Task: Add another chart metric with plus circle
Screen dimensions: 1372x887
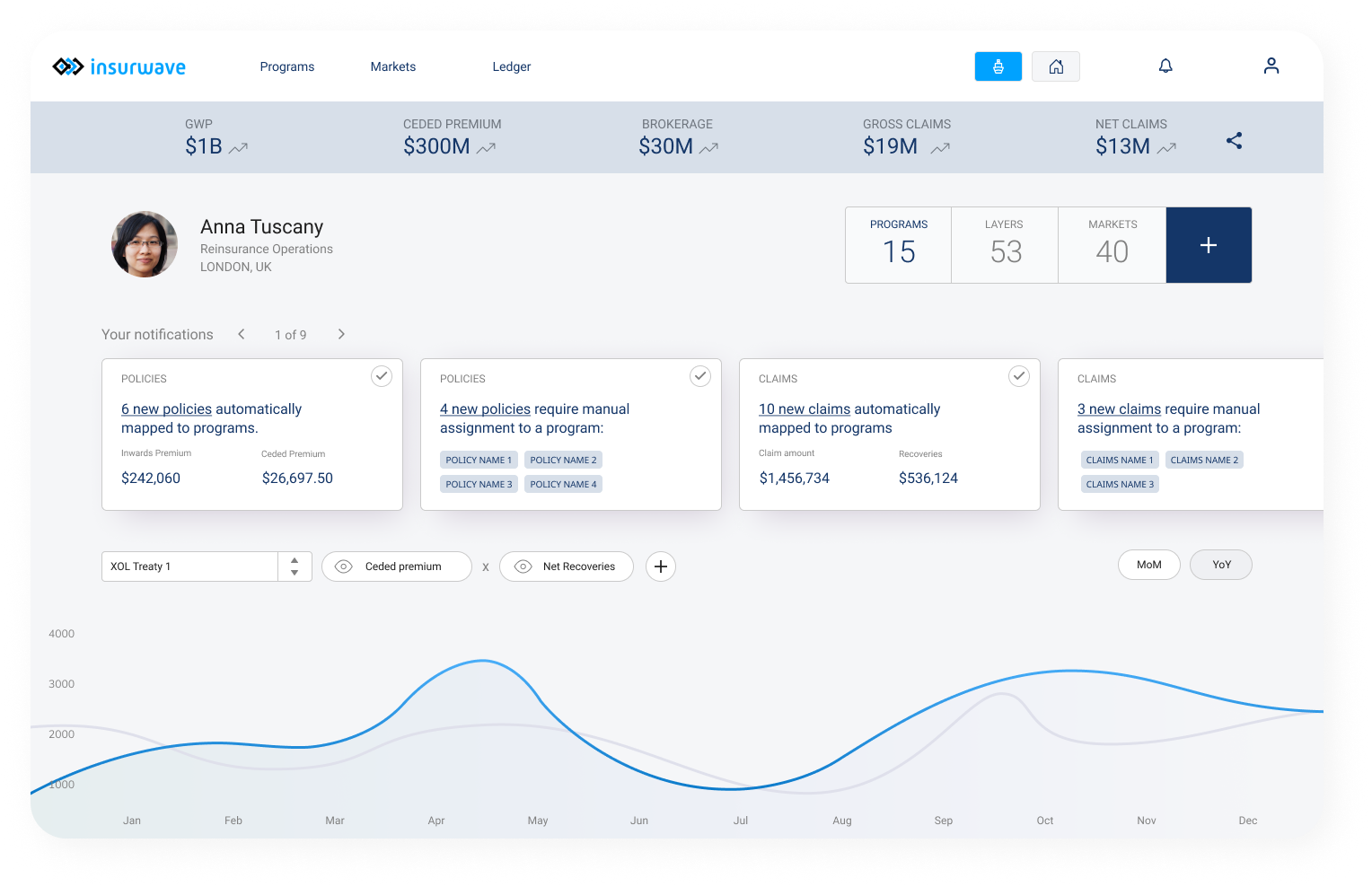Action: [x=661, y=566]
